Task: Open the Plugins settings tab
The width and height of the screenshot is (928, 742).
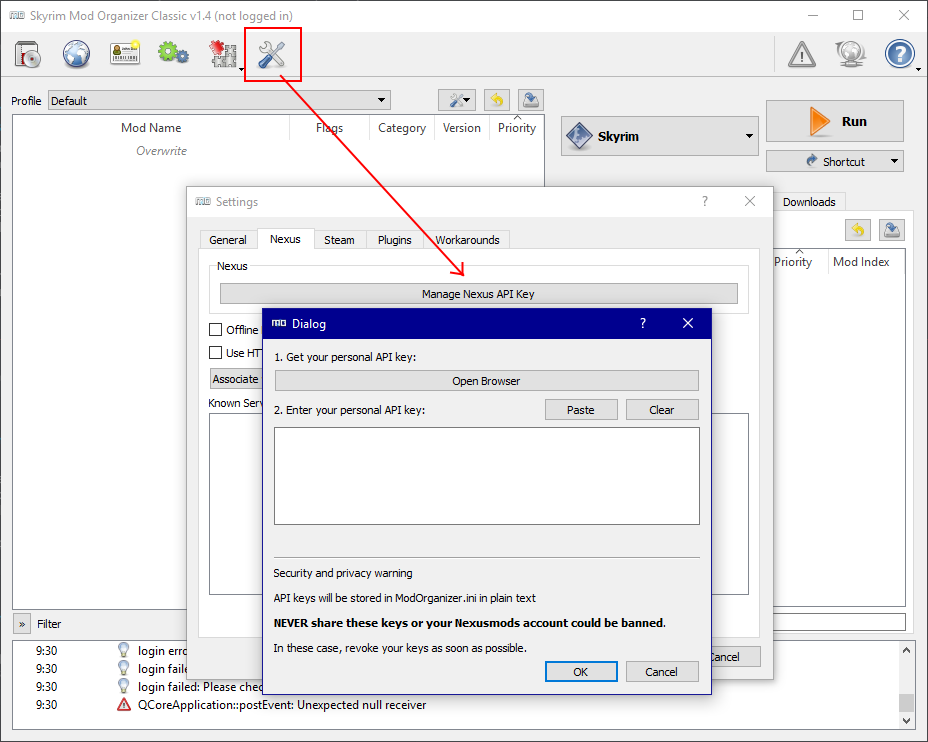Action: click(395, 240)
